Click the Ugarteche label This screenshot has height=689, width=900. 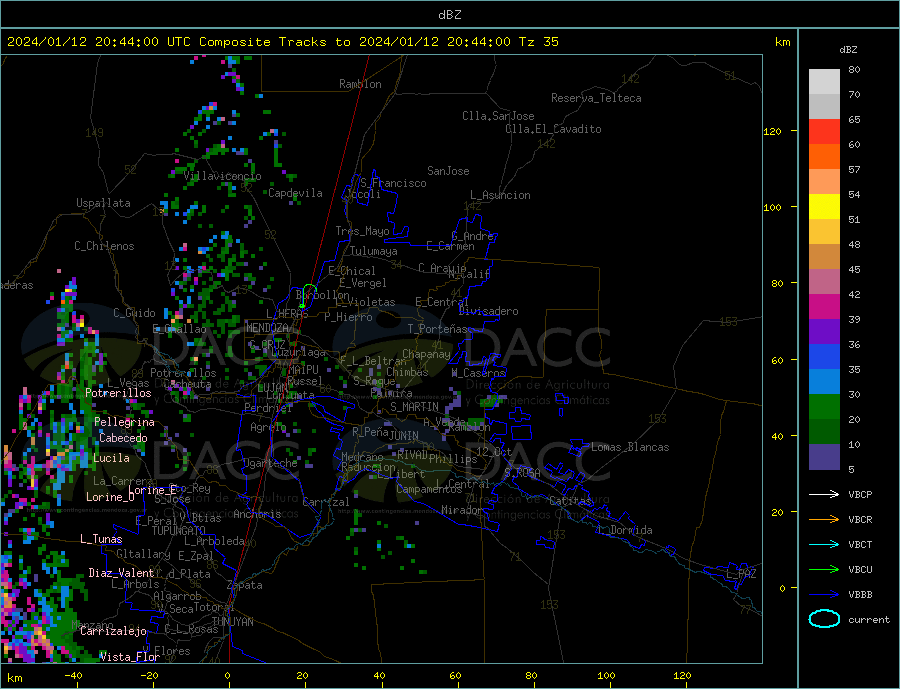coord(270,463)
